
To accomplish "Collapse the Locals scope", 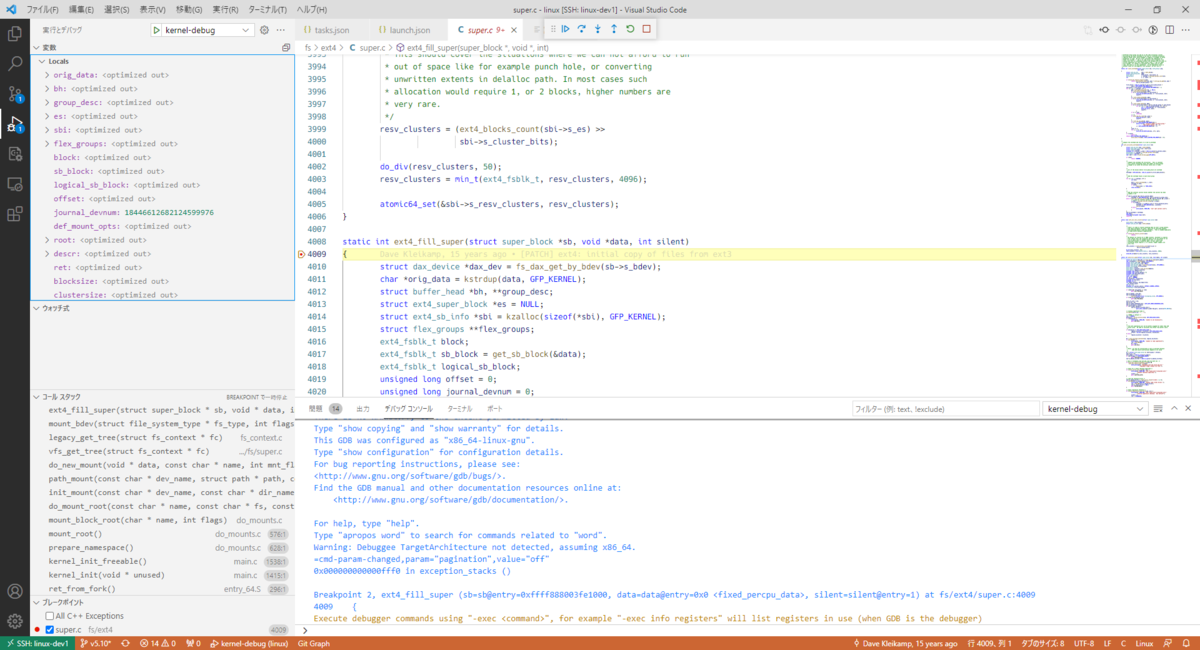I will click(164, 61).
